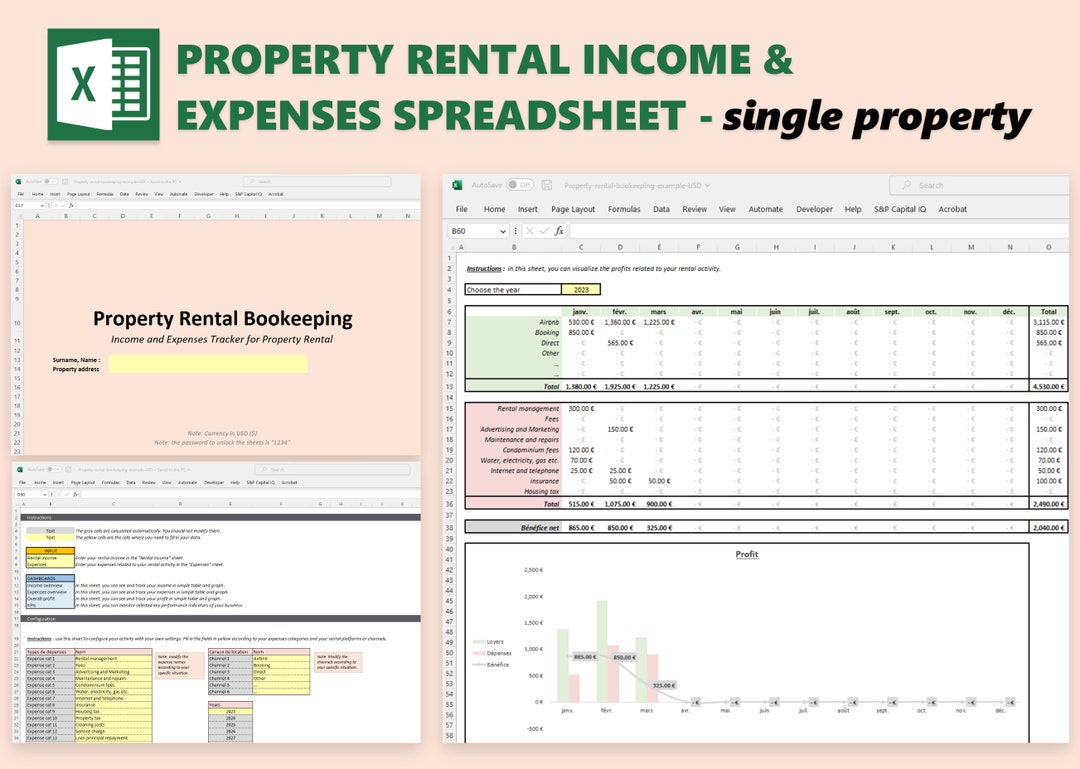Screen dimensions: 1080x769
Task: Open Home tab in profit sheet window
Action: click(494, 209)
